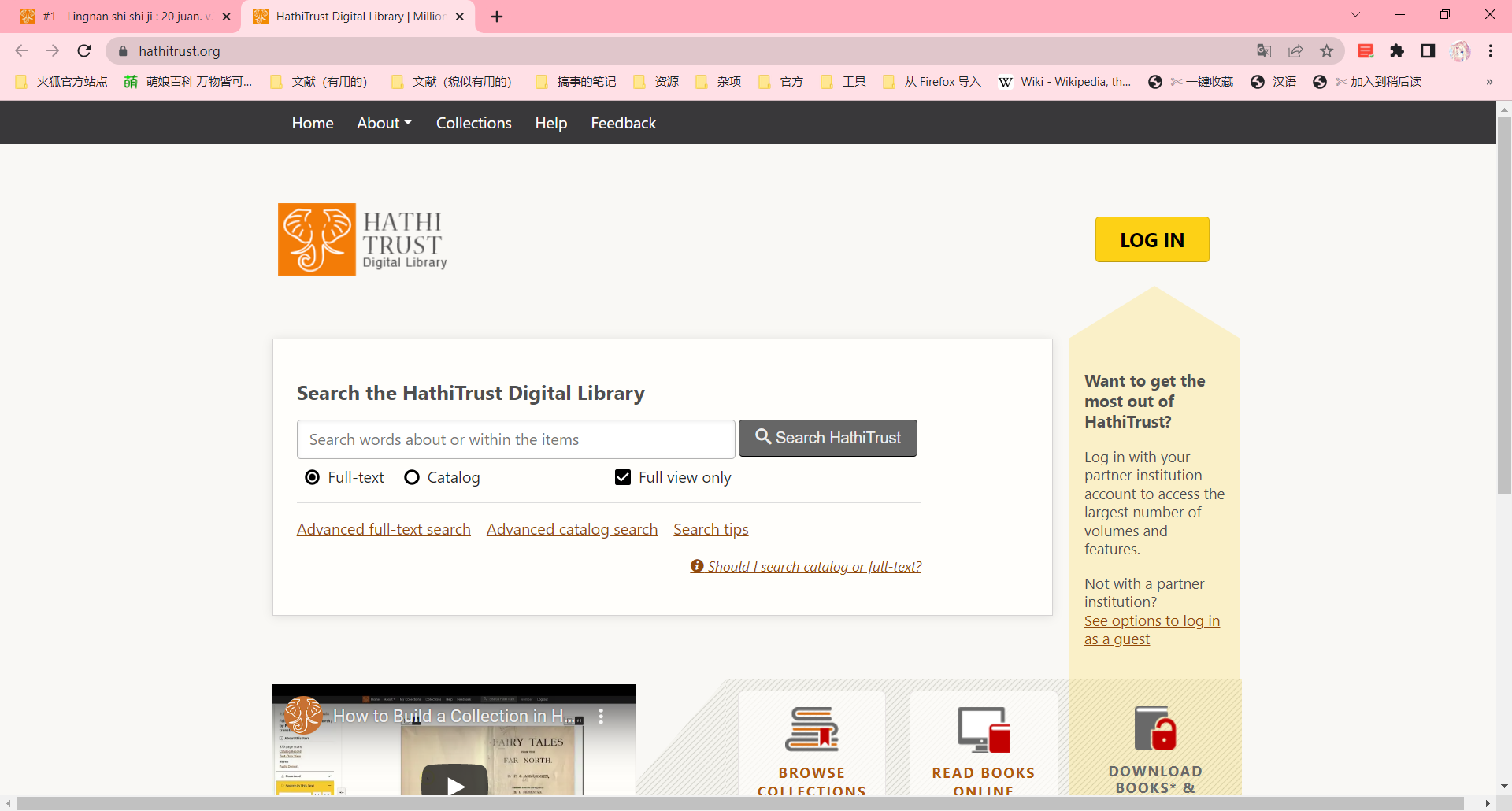
Task: Click the Browse Collections icon
Action: click(811, 729)
